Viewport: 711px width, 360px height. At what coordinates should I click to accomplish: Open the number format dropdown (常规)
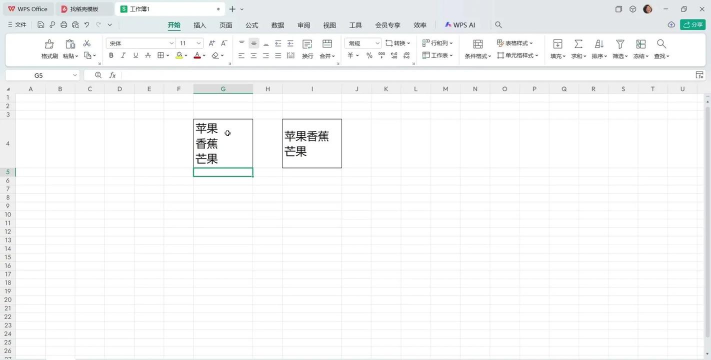pyautogui.click(x=377, y=44)
